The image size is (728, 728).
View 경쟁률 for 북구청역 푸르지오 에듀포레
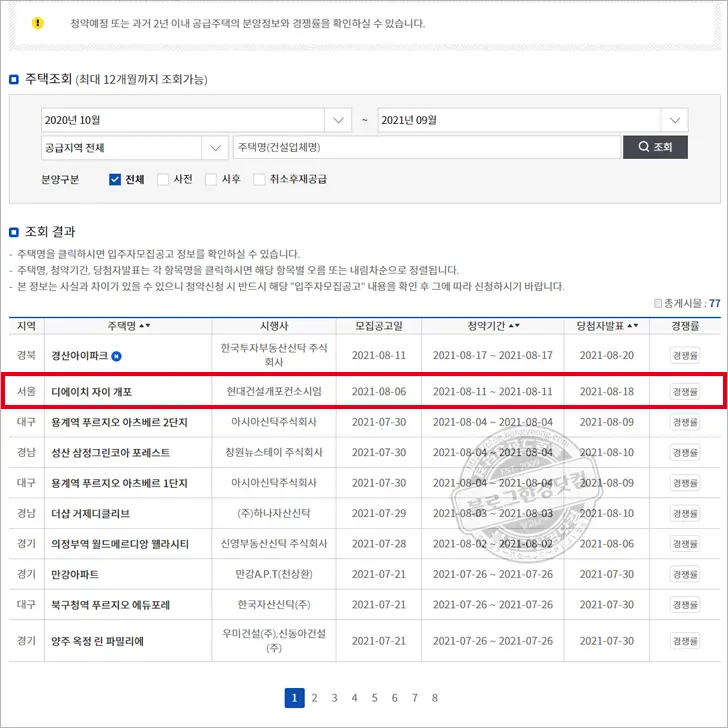coord(685,605)
